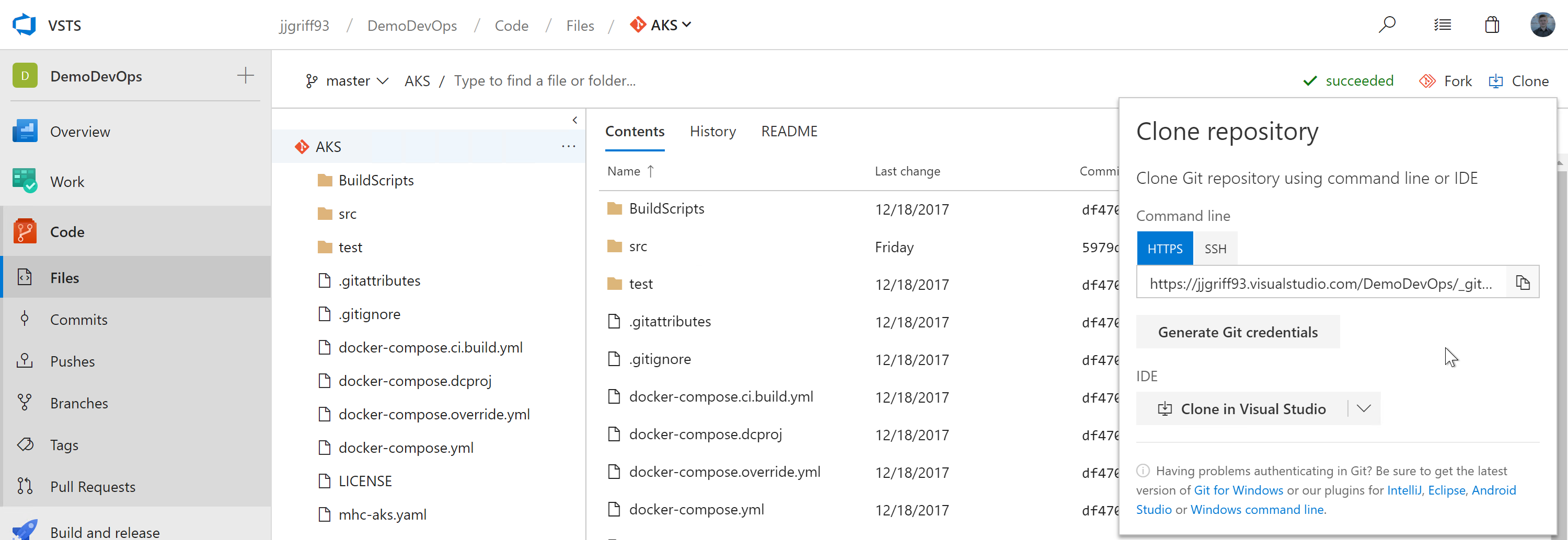Open the AKS root more-actions ellipsis
The width and height of the screenshot is (1568, 540).
point(569,147)
